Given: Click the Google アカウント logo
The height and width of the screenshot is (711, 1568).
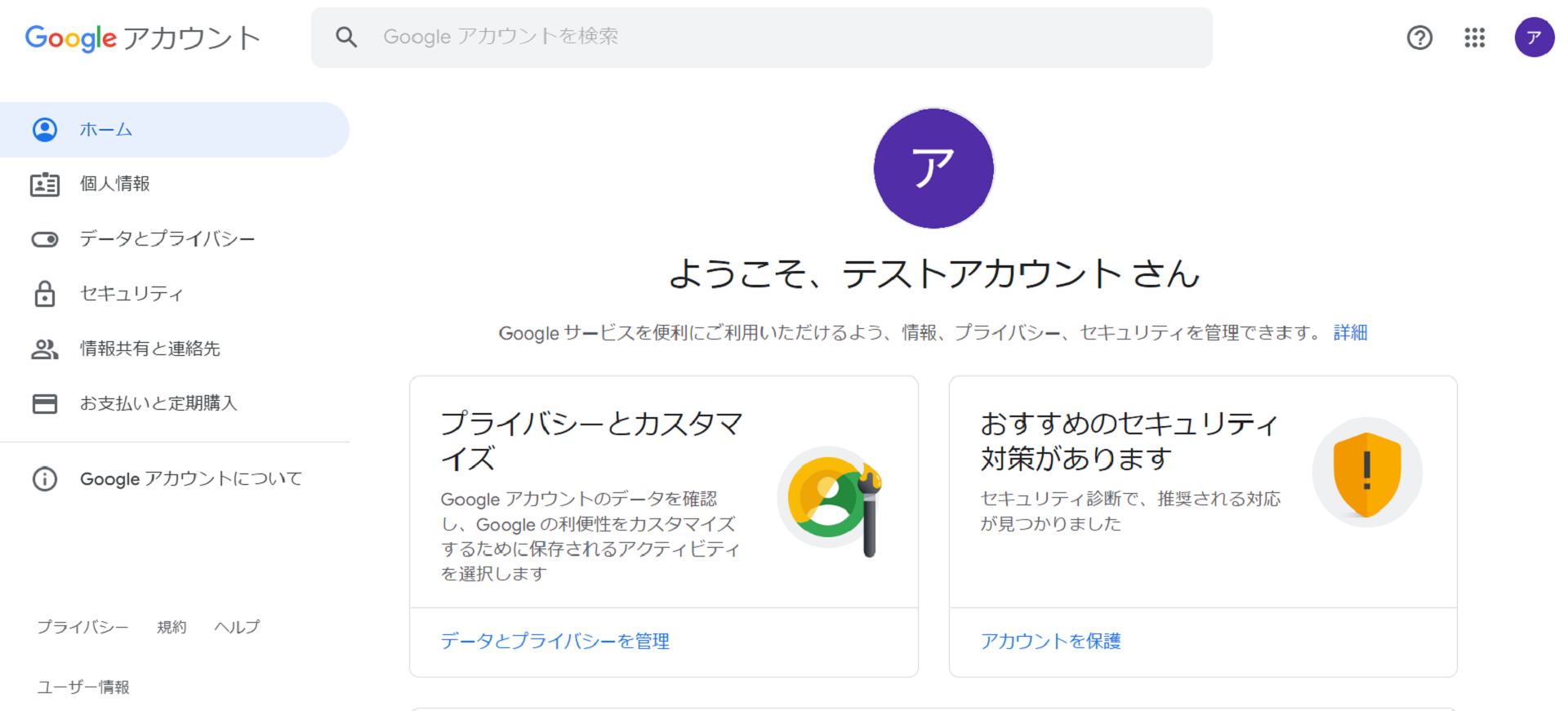Looking at the screenshot, I should (143, 38).
